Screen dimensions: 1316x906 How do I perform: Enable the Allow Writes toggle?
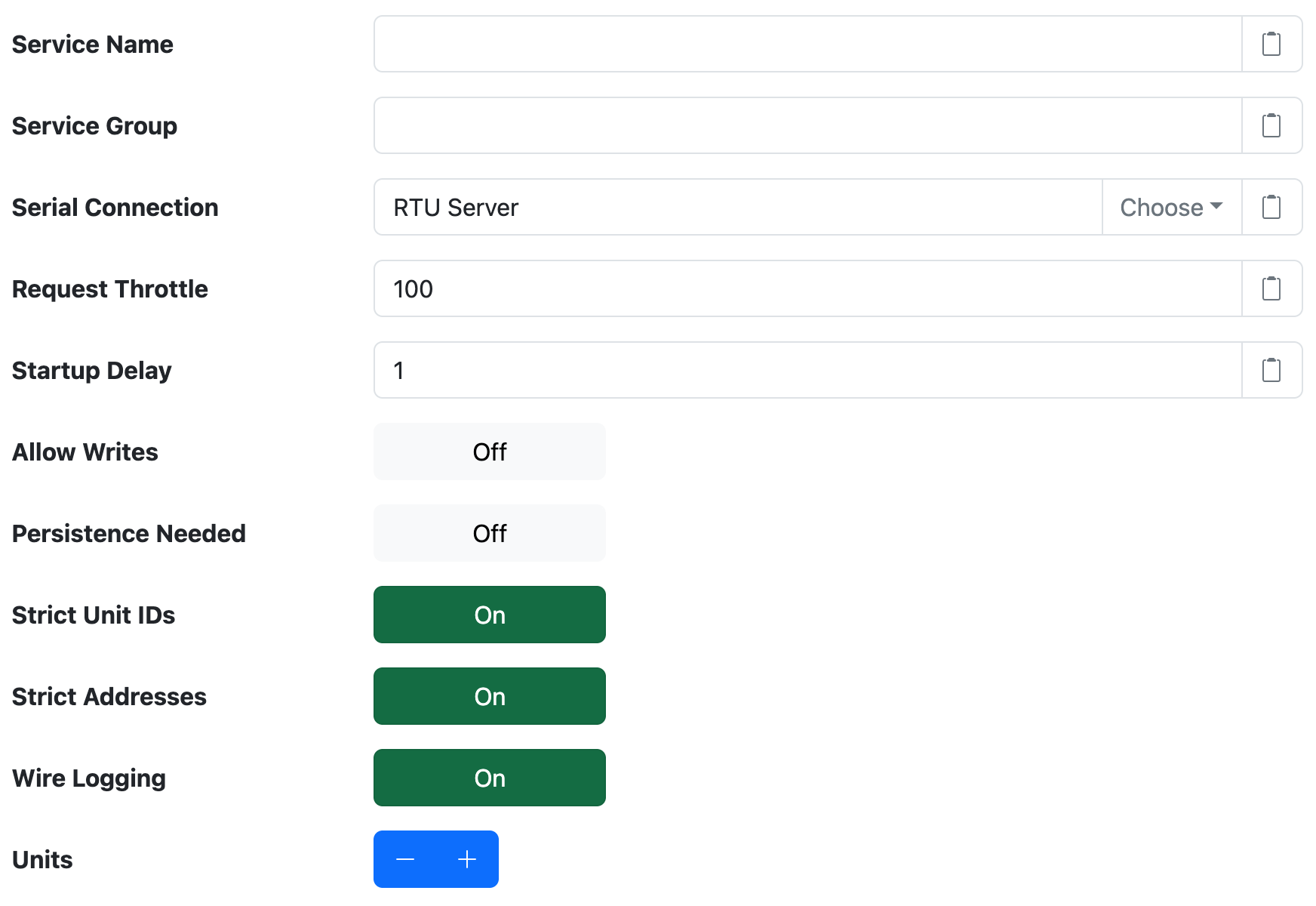click(x=489, y=451)
